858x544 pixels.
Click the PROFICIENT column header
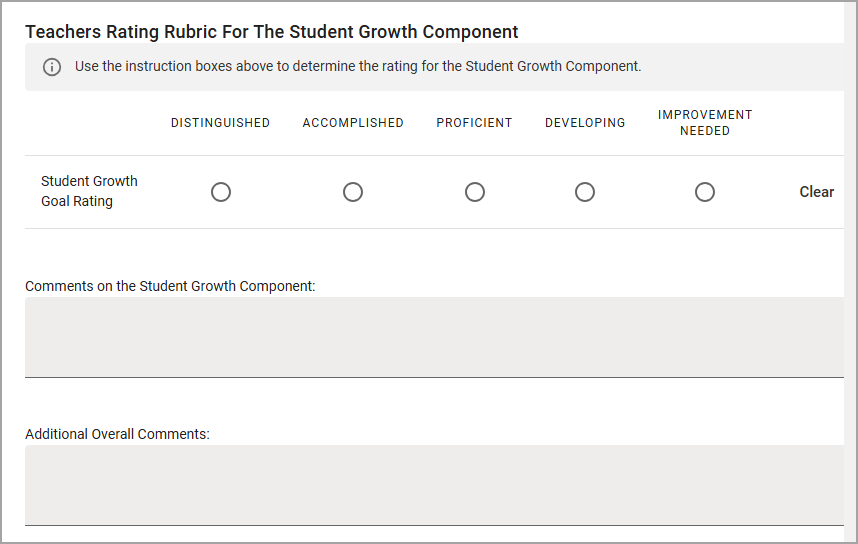[474, 123]
